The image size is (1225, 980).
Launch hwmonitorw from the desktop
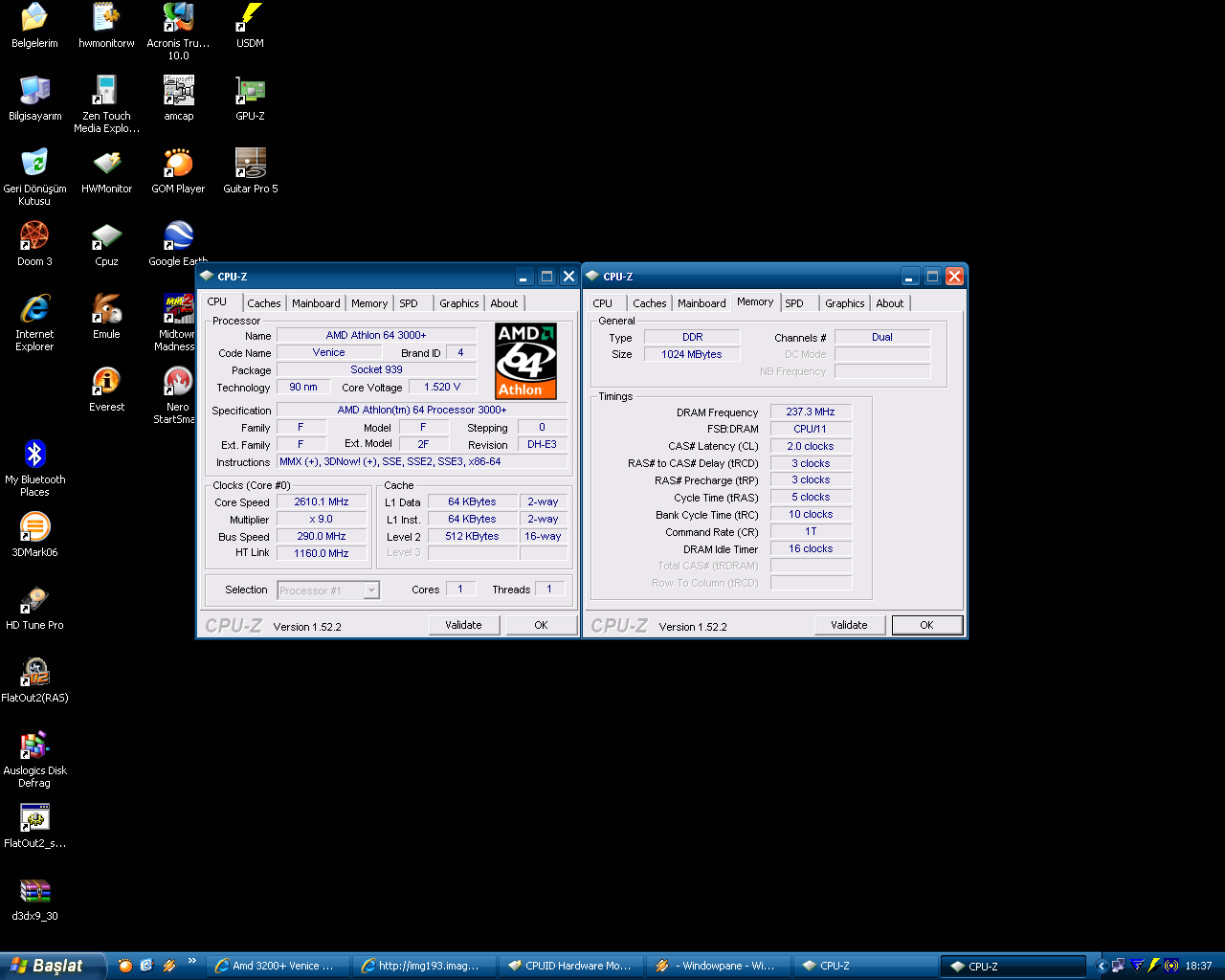point(106,26)
